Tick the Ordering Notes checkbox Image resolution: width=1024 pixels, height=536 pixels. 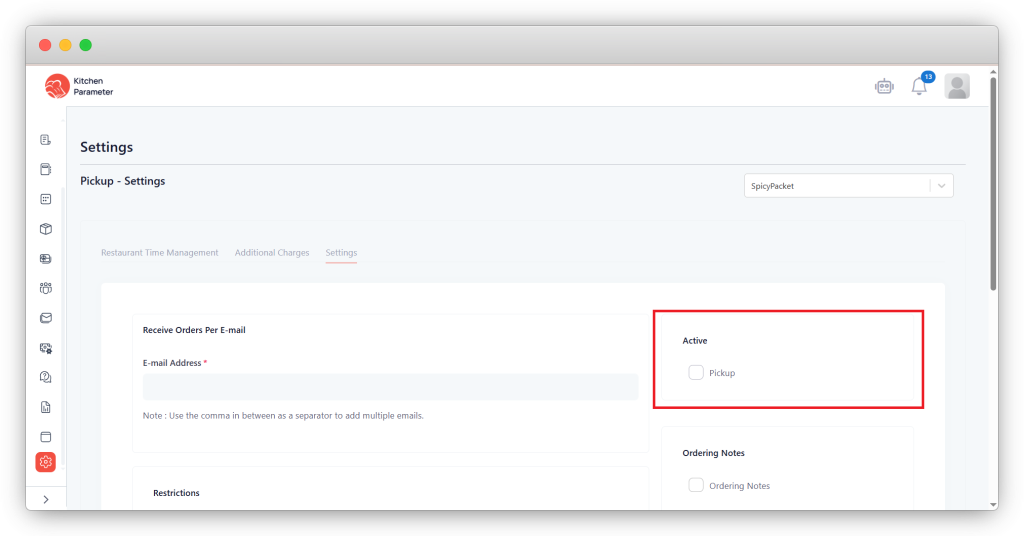[696, 485]
